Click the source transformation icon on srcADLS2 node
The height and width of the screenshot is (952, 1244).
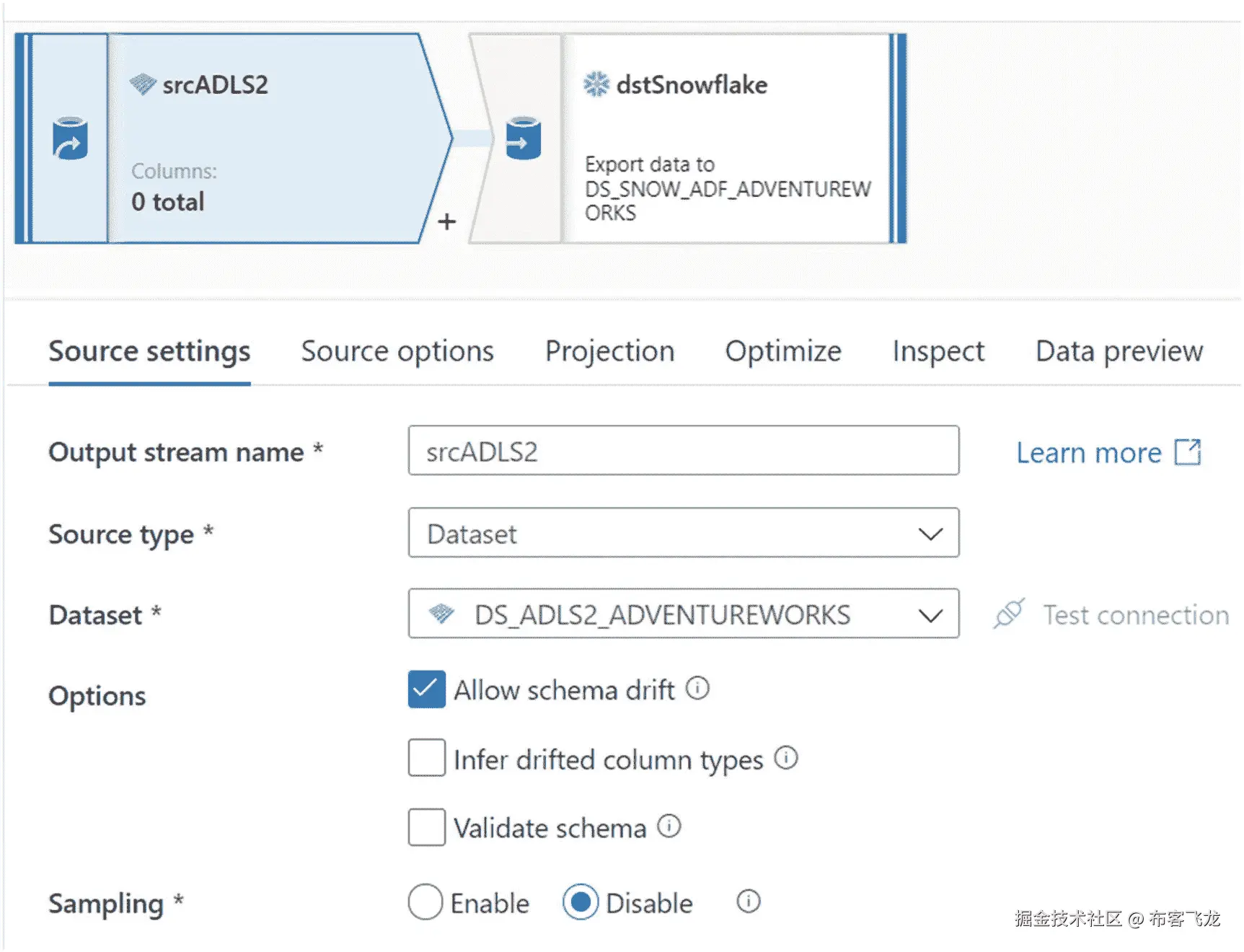[70, 138]
